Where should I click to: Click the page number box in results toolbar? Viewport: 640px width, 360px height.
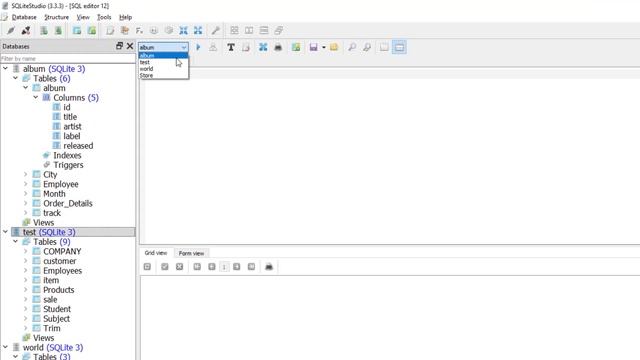224,267
